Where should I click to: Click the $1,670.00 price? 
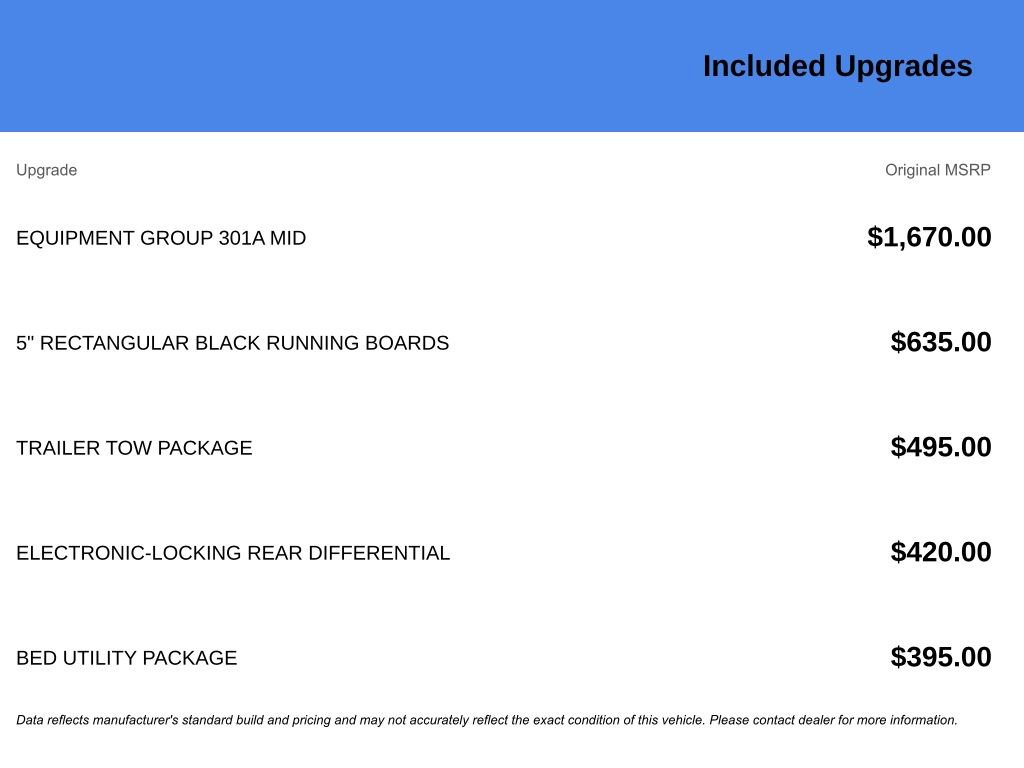point(929,237)
